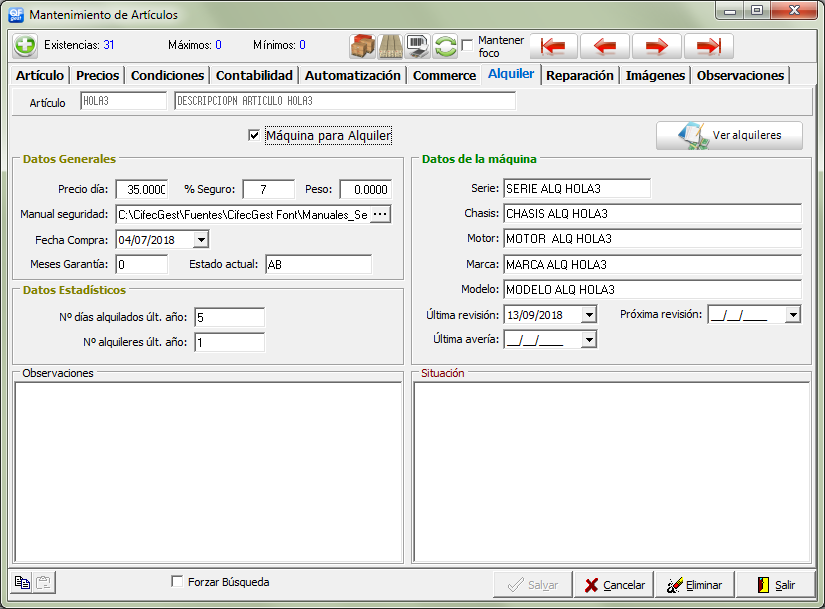Click the Serie field
Screen dimensions: 825x609
point(577,188)
